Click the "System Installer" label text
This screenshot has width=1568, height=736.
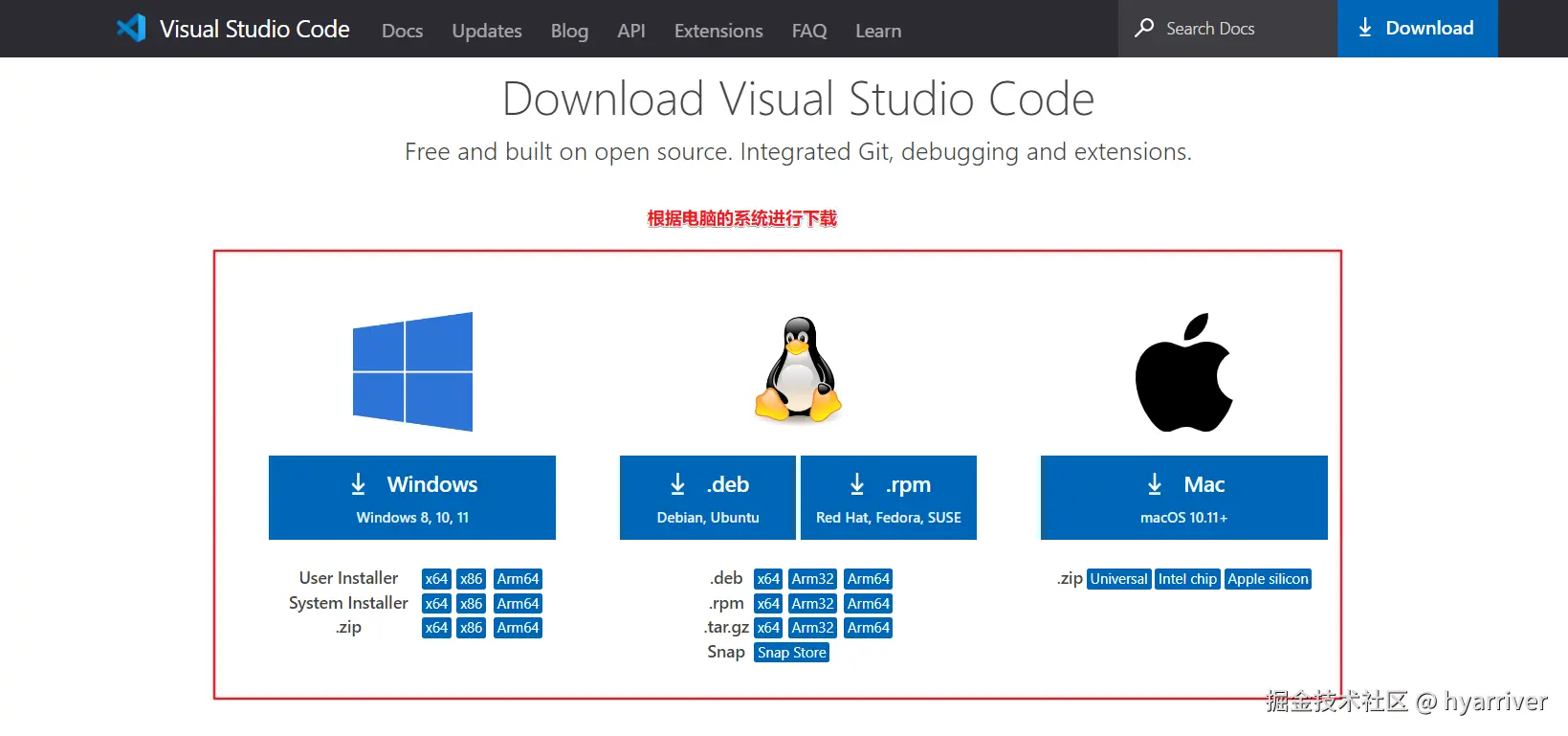click(348, 603)
